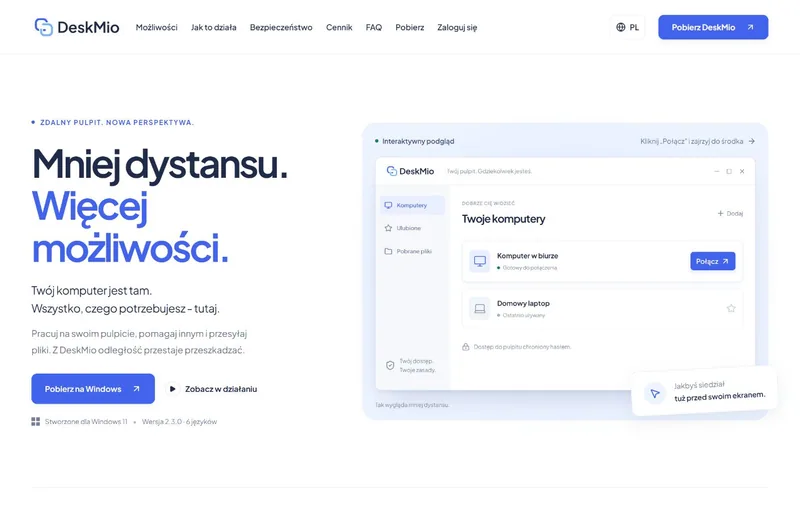800x506 pixels.
Task: Select Komputery in preview sidebar
Action: pyautogui.click(x=412, y=205)
